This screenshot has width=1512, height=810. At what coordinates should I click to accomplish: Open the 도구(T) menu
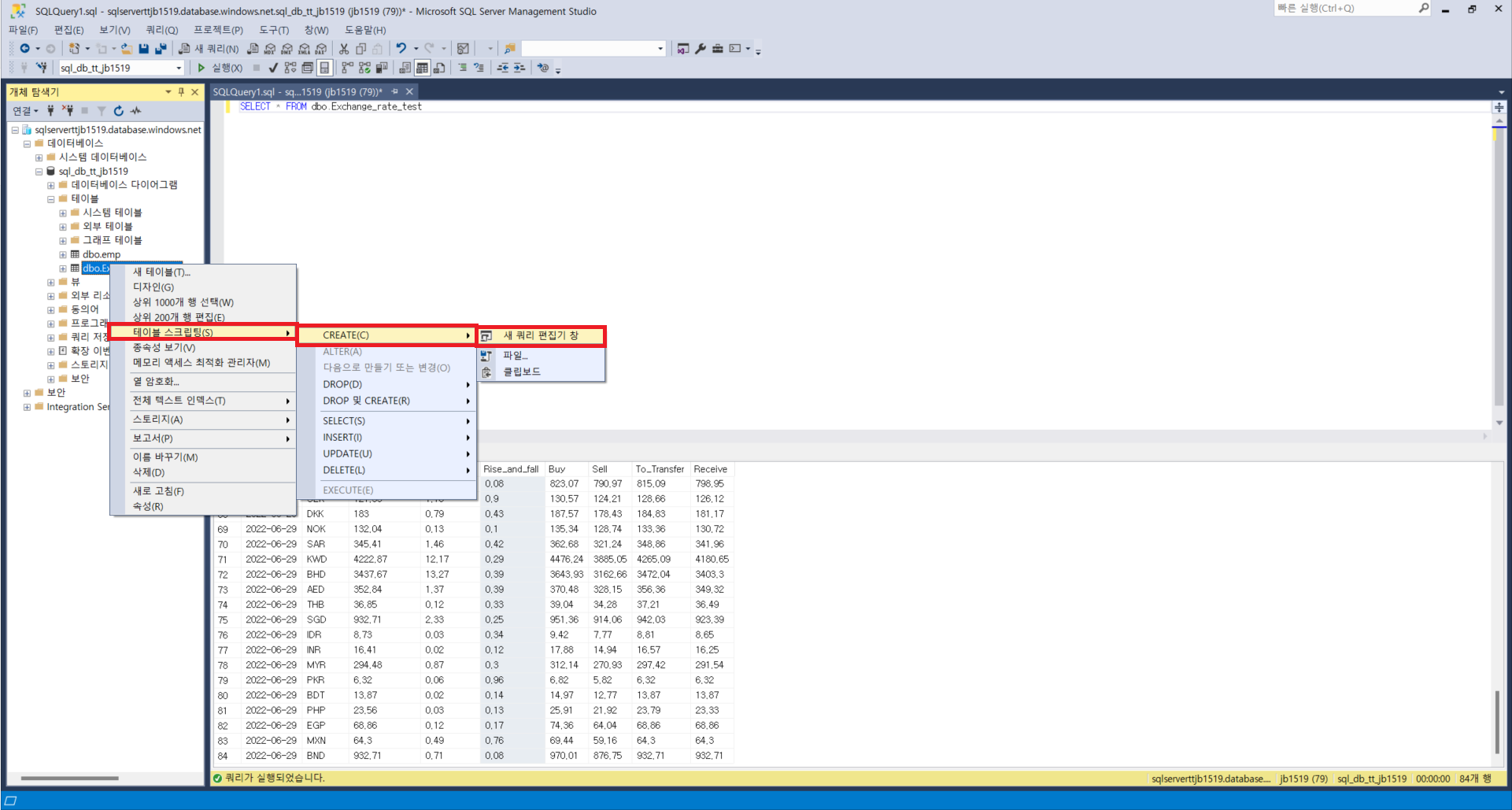(274, 30)
